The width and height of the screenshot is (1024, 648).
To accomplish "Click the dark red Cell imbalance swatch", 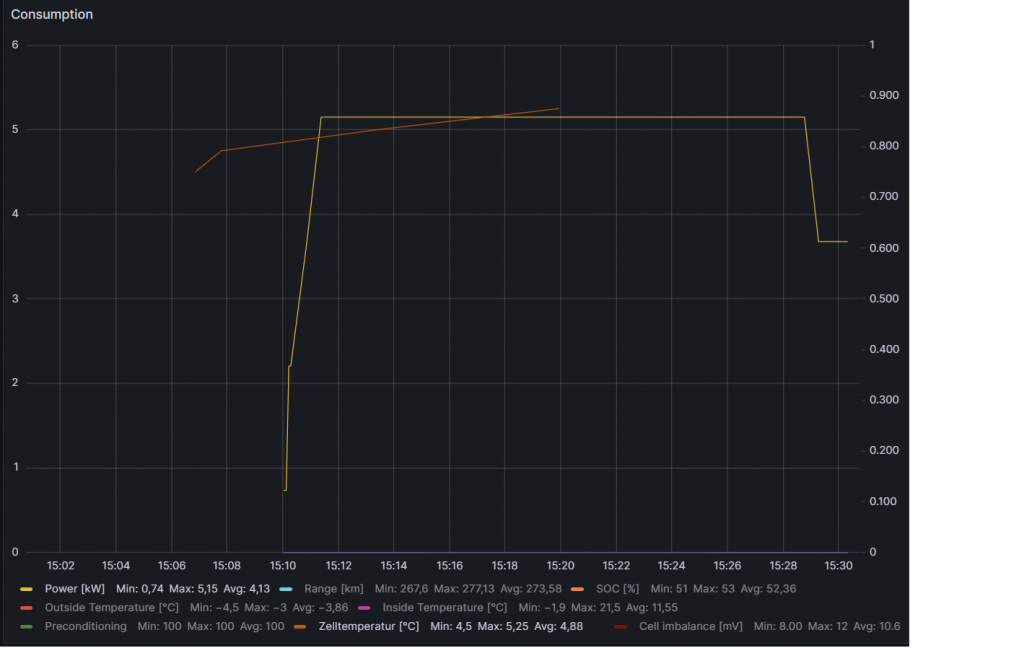I will click(620, 626).
